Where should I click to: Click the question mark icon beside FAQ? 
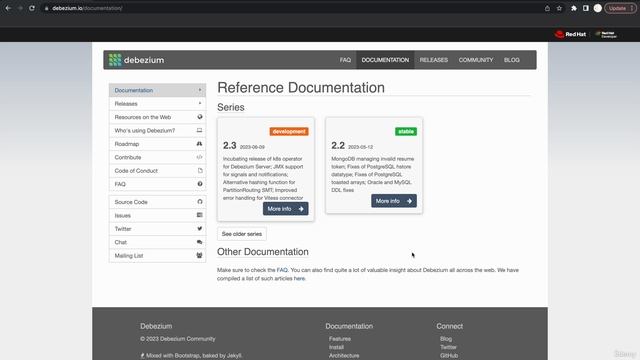tap(200, 184)
